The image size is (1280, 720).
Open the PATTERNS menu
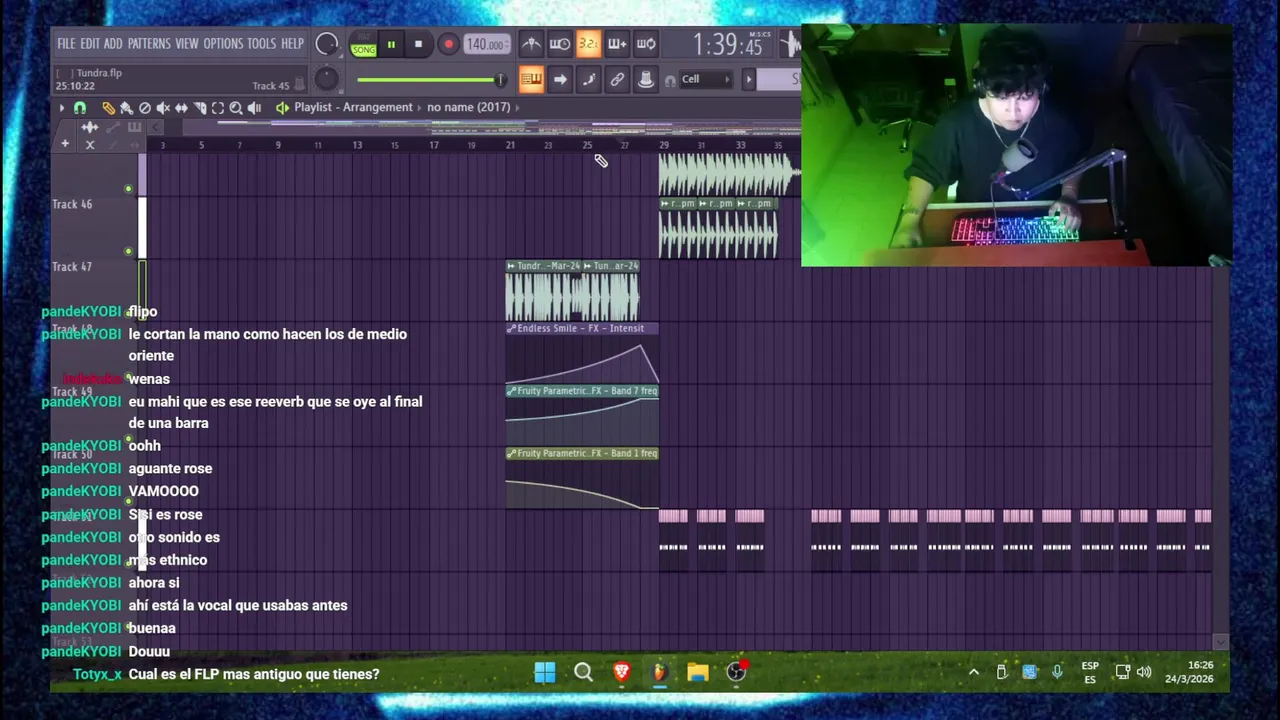[x=149, y=44]
